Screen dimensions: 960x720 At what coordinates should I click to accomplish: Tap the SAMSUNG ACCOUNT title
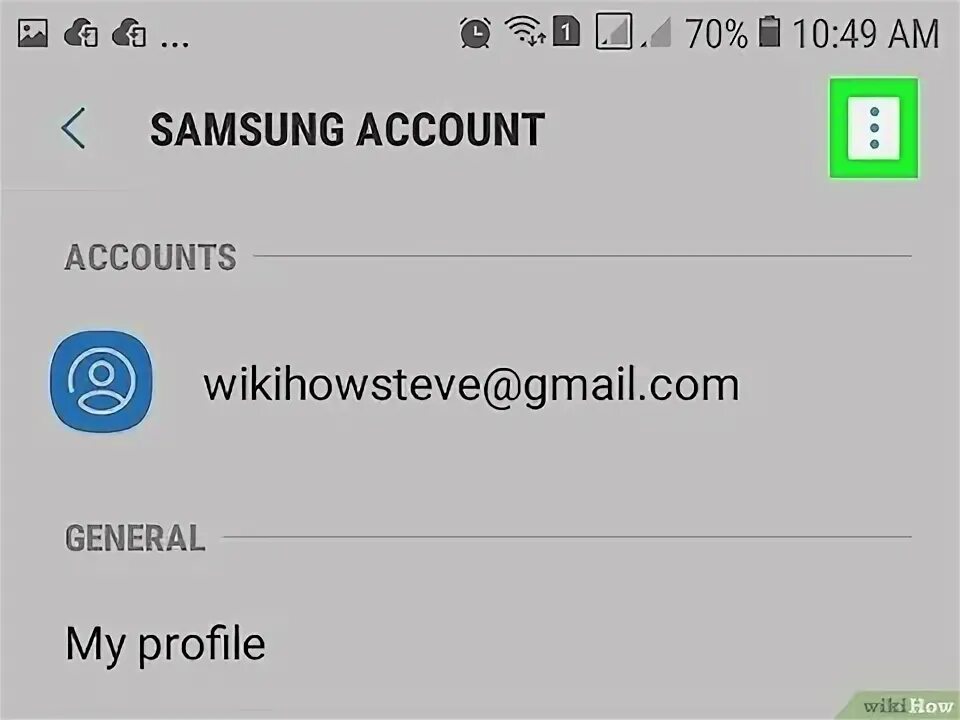[347, 129]
